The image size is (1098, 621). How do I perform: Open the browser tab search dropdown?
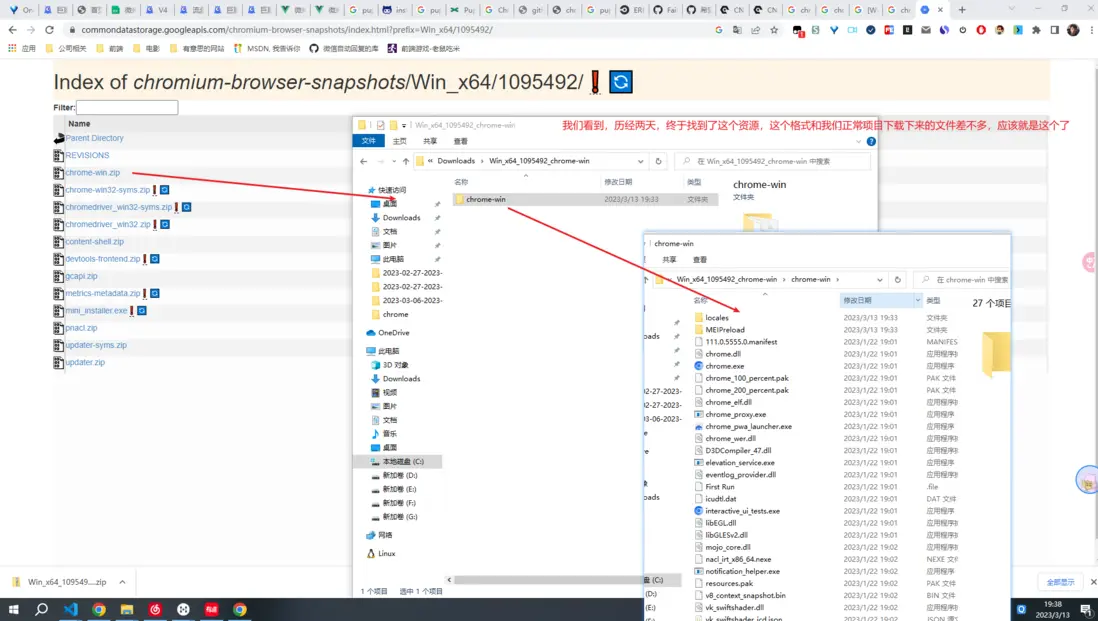(x=1011, y=9)
